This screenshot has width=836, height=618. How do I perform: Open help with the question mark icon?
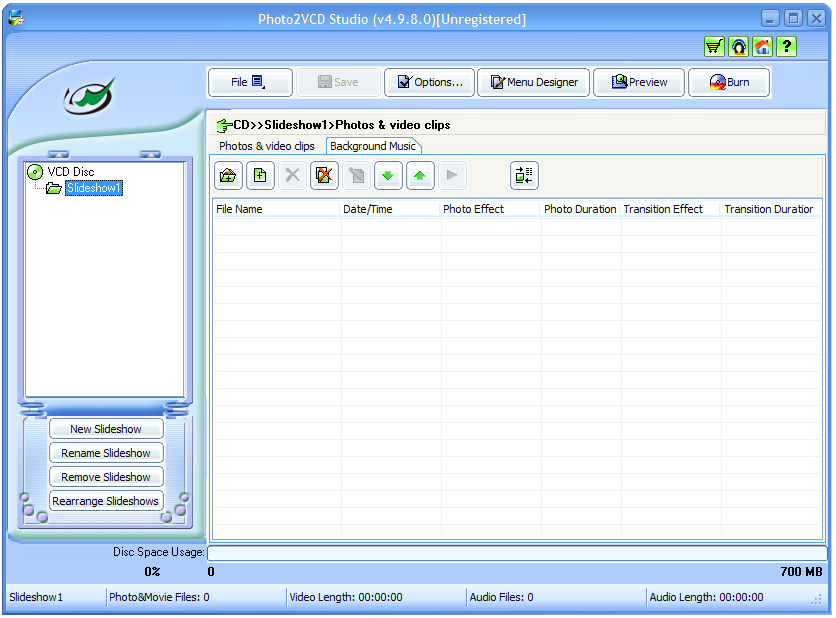787,47
